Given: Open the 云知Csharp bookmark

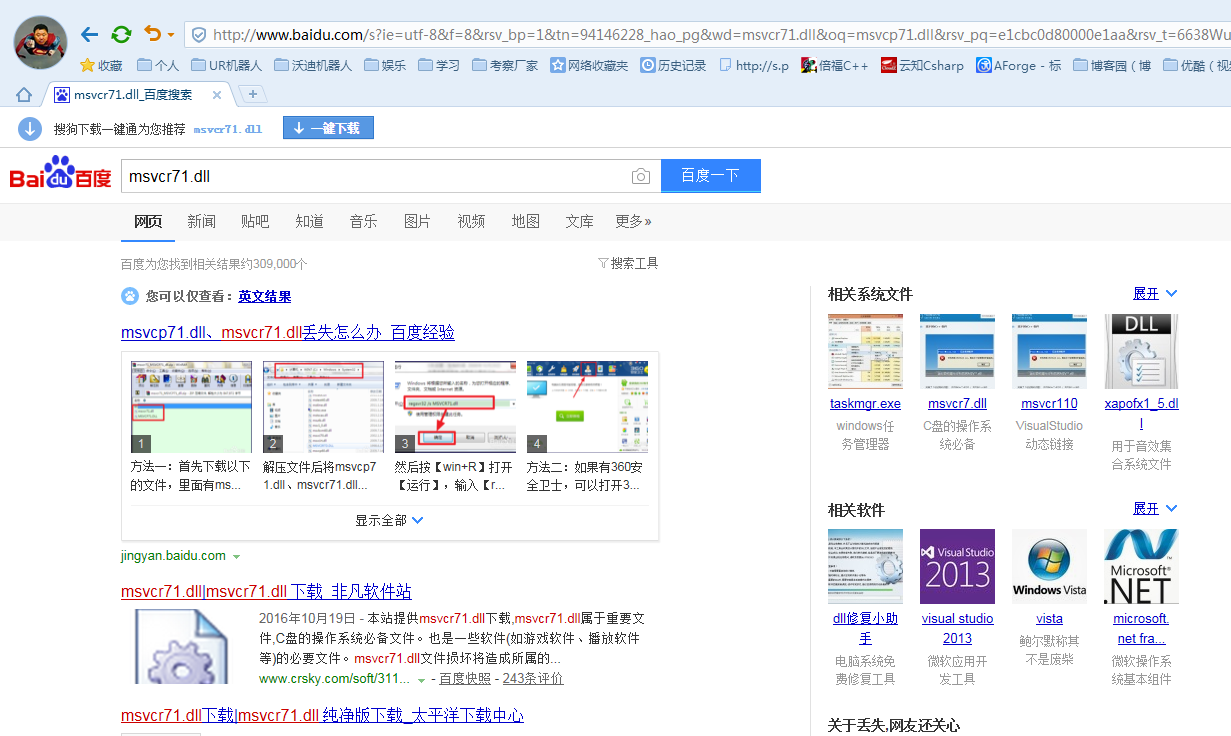Looking at the screenshot, I should click(x=922, y=66).
